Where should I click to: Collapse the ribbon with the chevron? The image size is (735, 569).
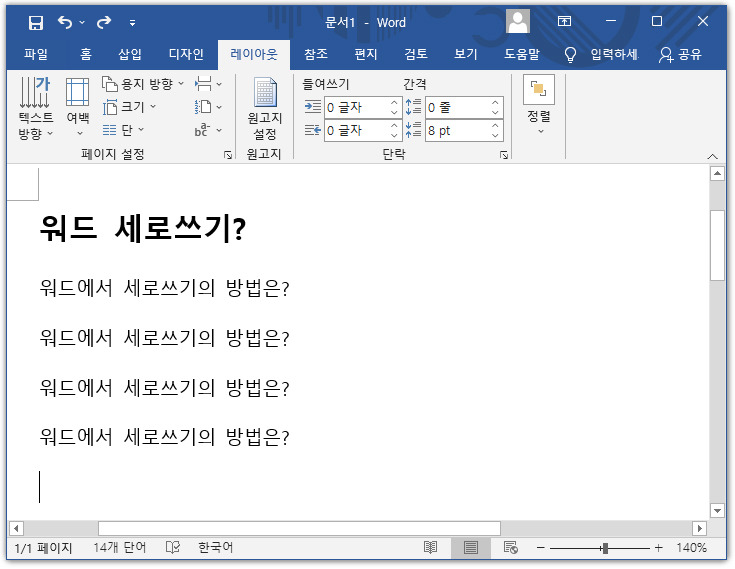712,156
